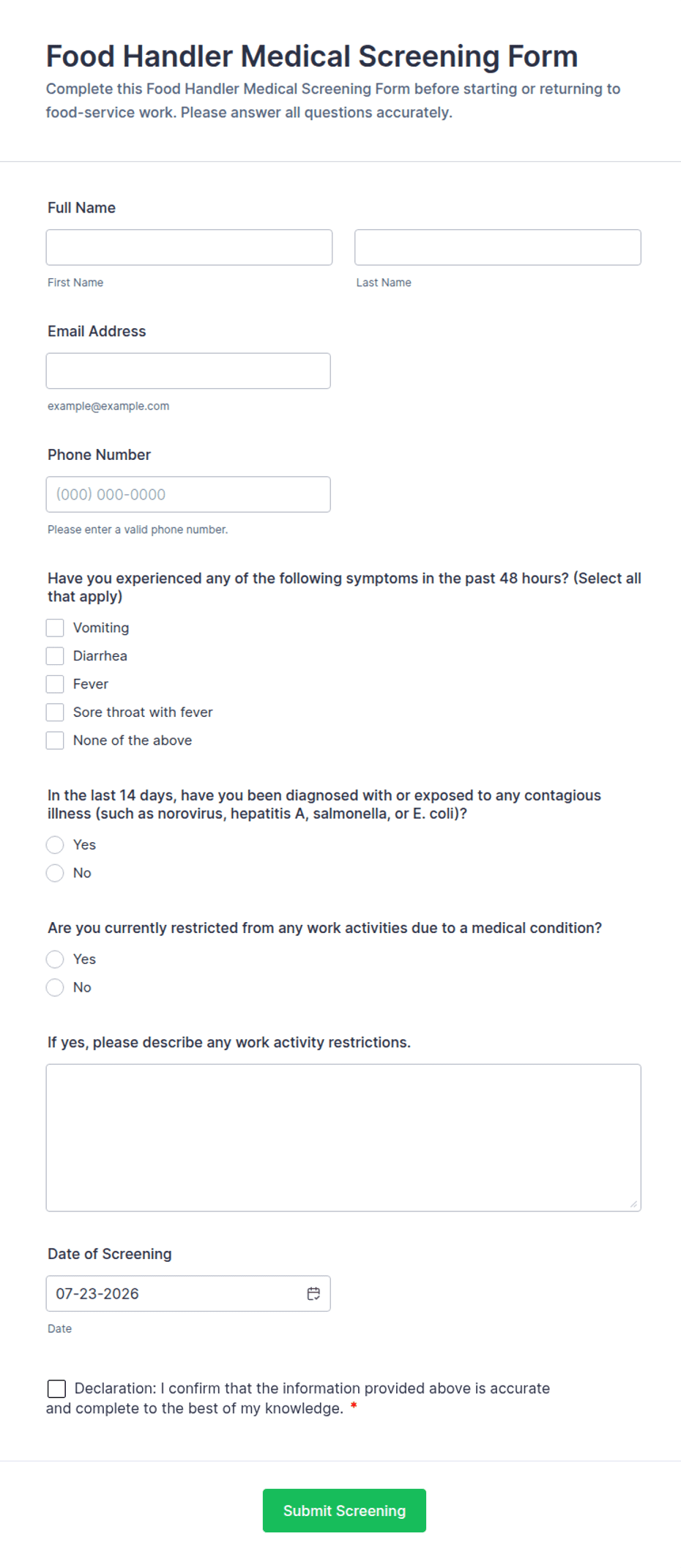Tick the Declaration confirmation checkbox

(x=56, y=1389)
